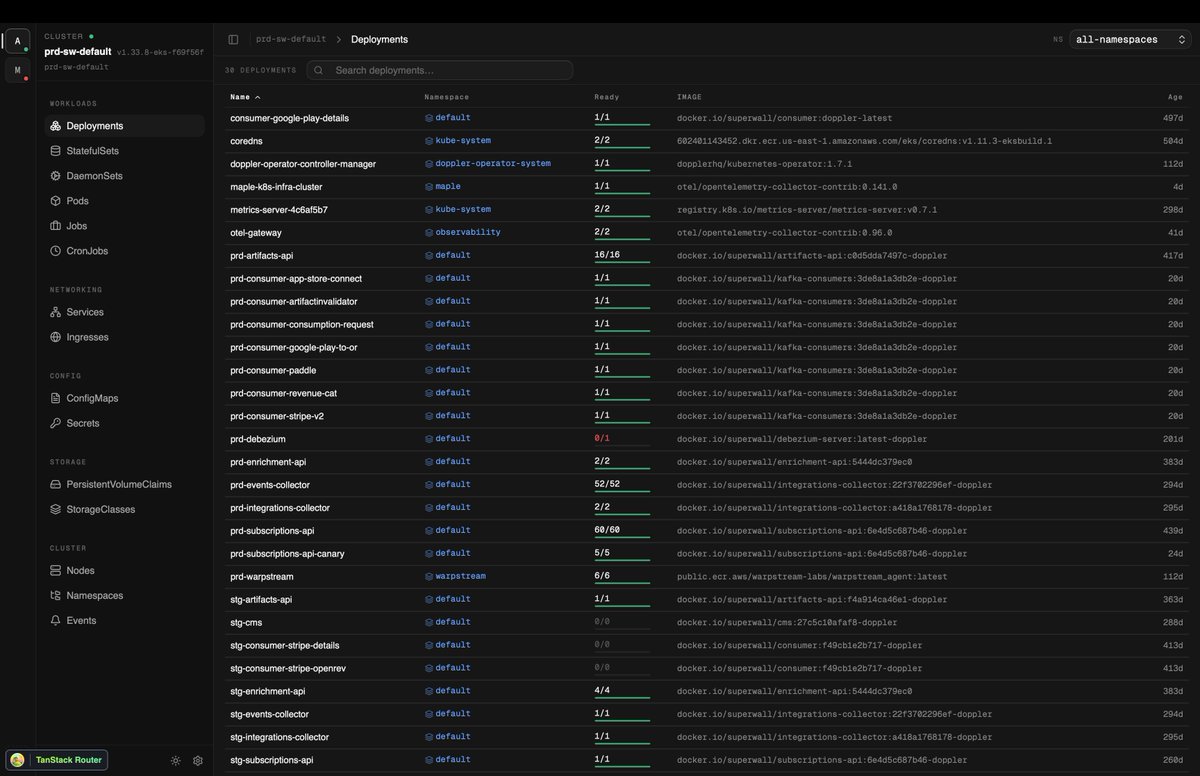Open DaemonSets in the sidebar
Screen dimensions: 1200x776
click(x=125, y=176)
